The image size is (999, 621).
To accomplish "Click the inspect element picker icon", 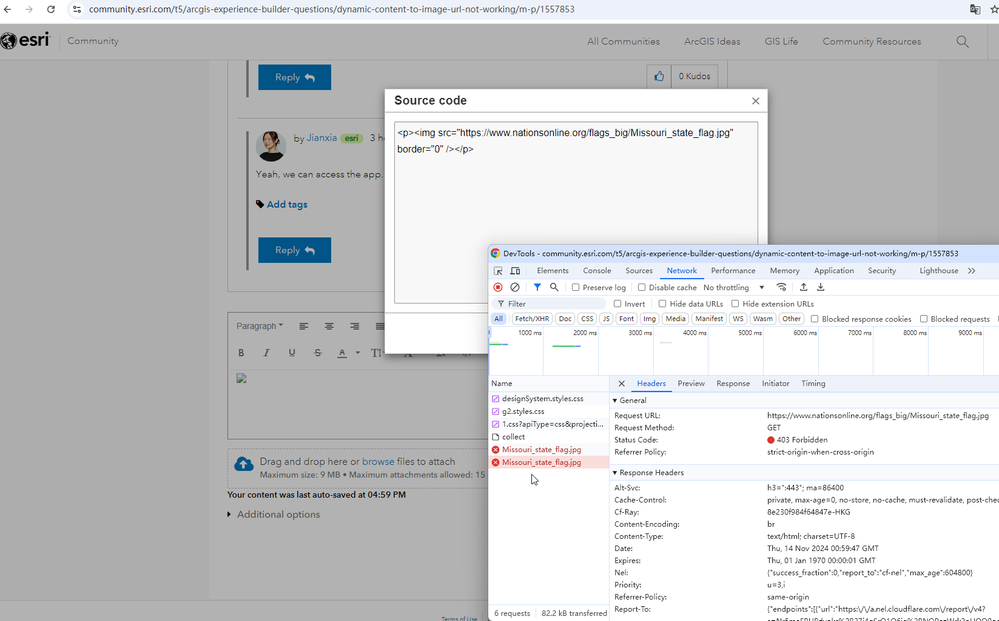I will [498, 271].
